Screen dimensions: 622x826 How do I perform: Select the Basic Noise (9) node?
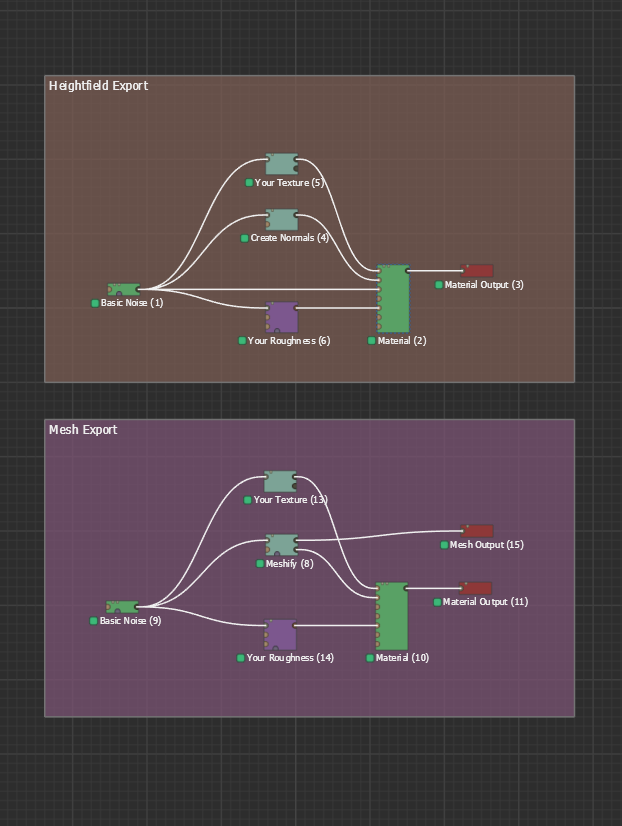(x=122, y=607)
